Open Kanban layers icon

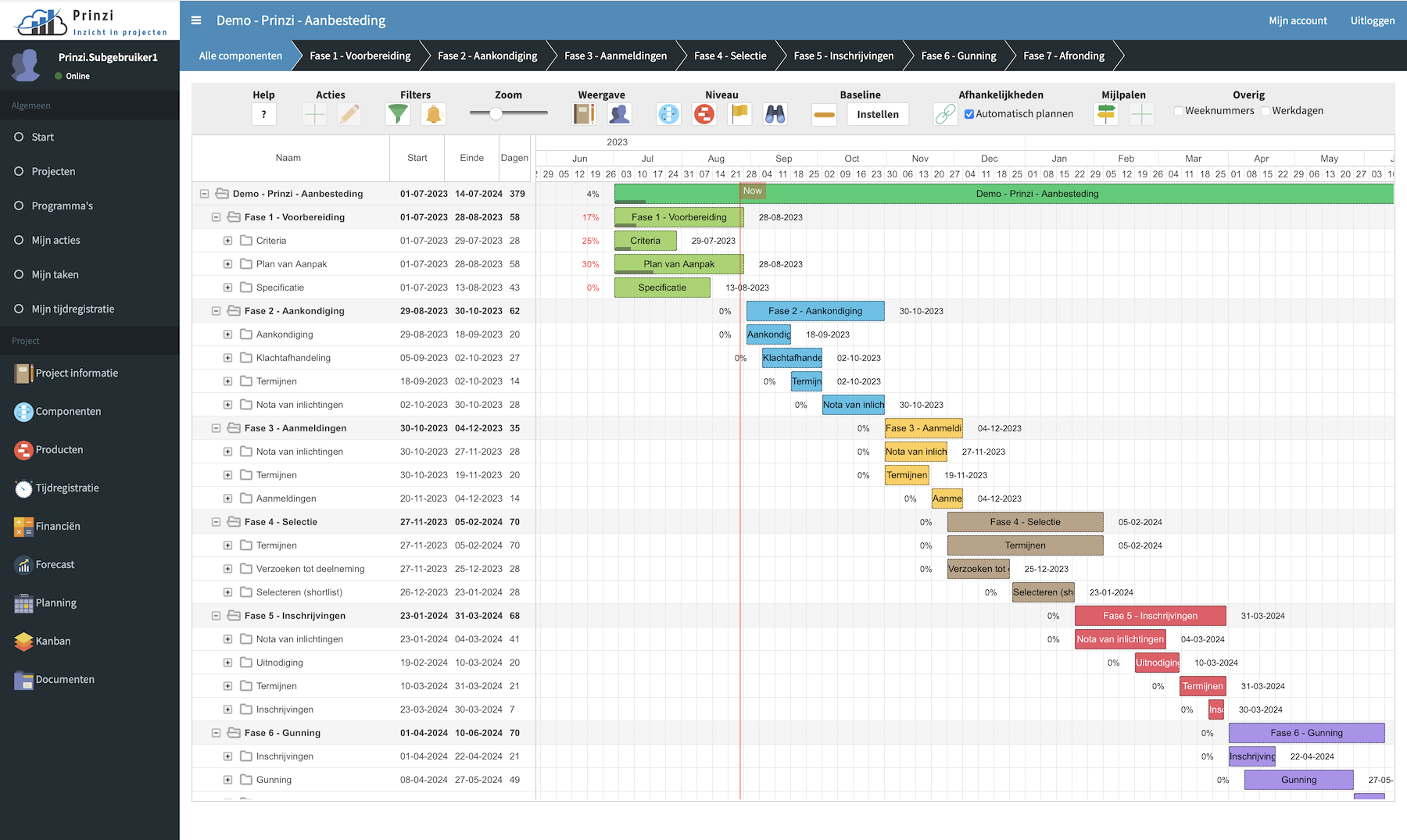pos(23,642)
